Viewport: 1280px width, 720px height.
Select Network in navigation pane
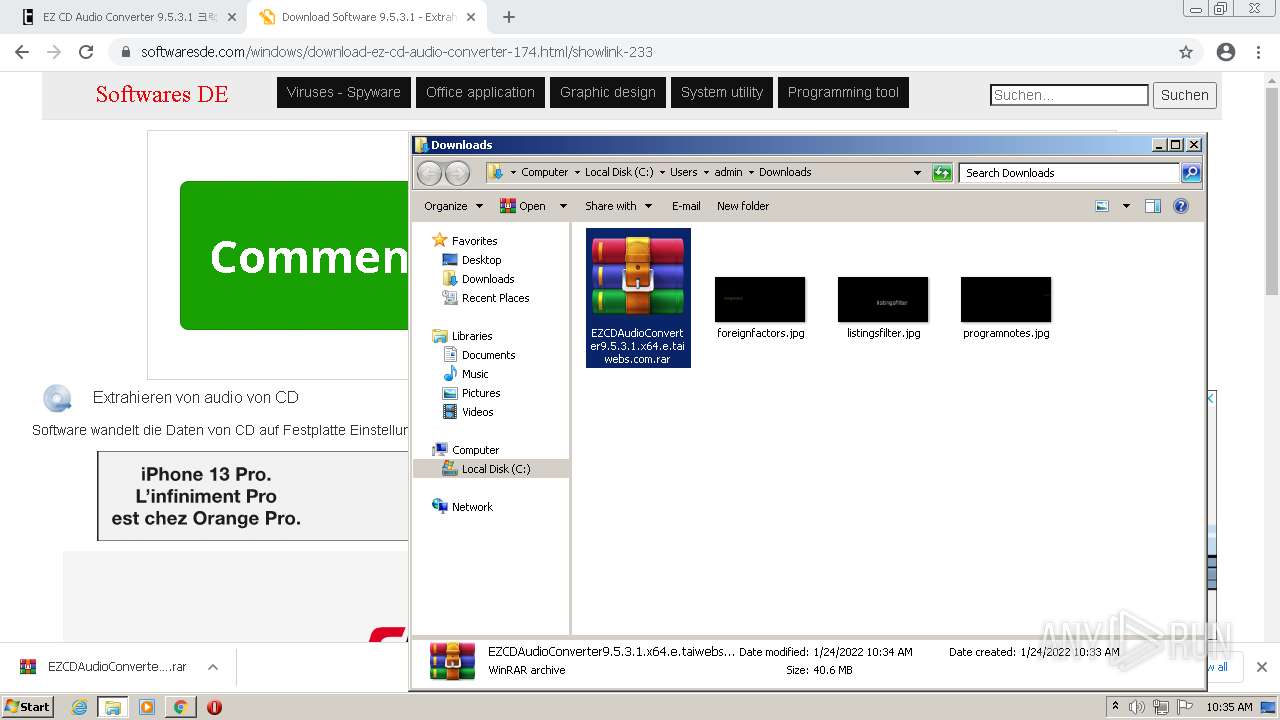click(472, 507)
